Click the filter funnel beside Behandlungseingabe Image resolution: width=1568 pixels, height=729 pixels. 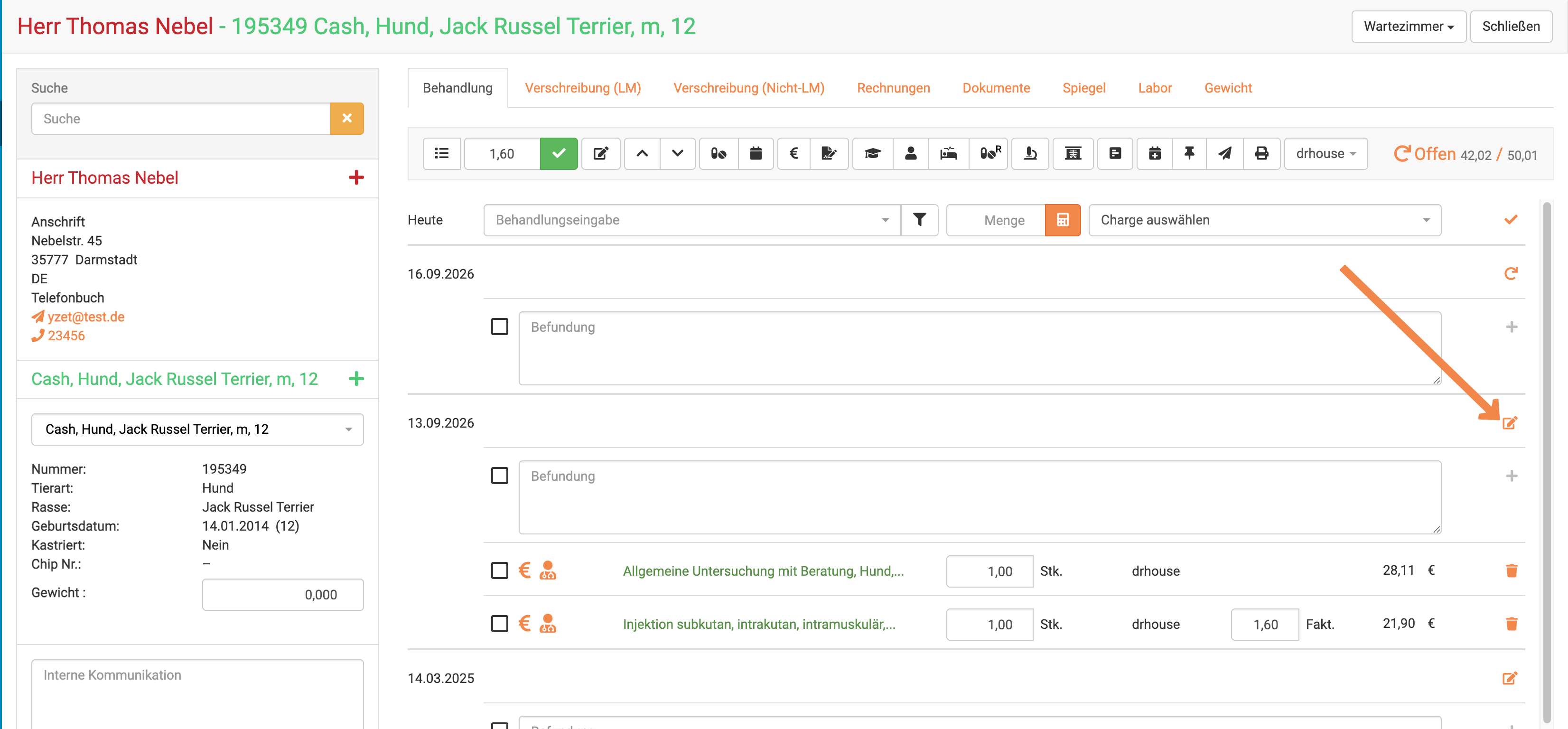pyautogui.click(x=920, y=220)
